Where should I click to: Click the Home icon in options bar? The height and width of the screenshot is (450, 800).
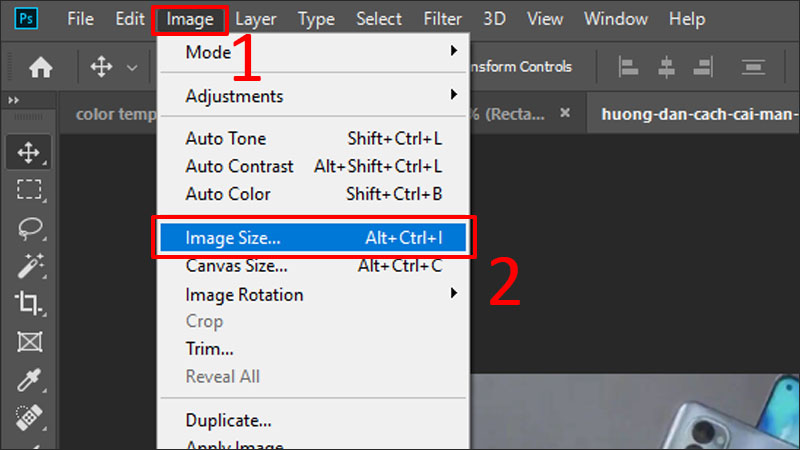(41, 67)
